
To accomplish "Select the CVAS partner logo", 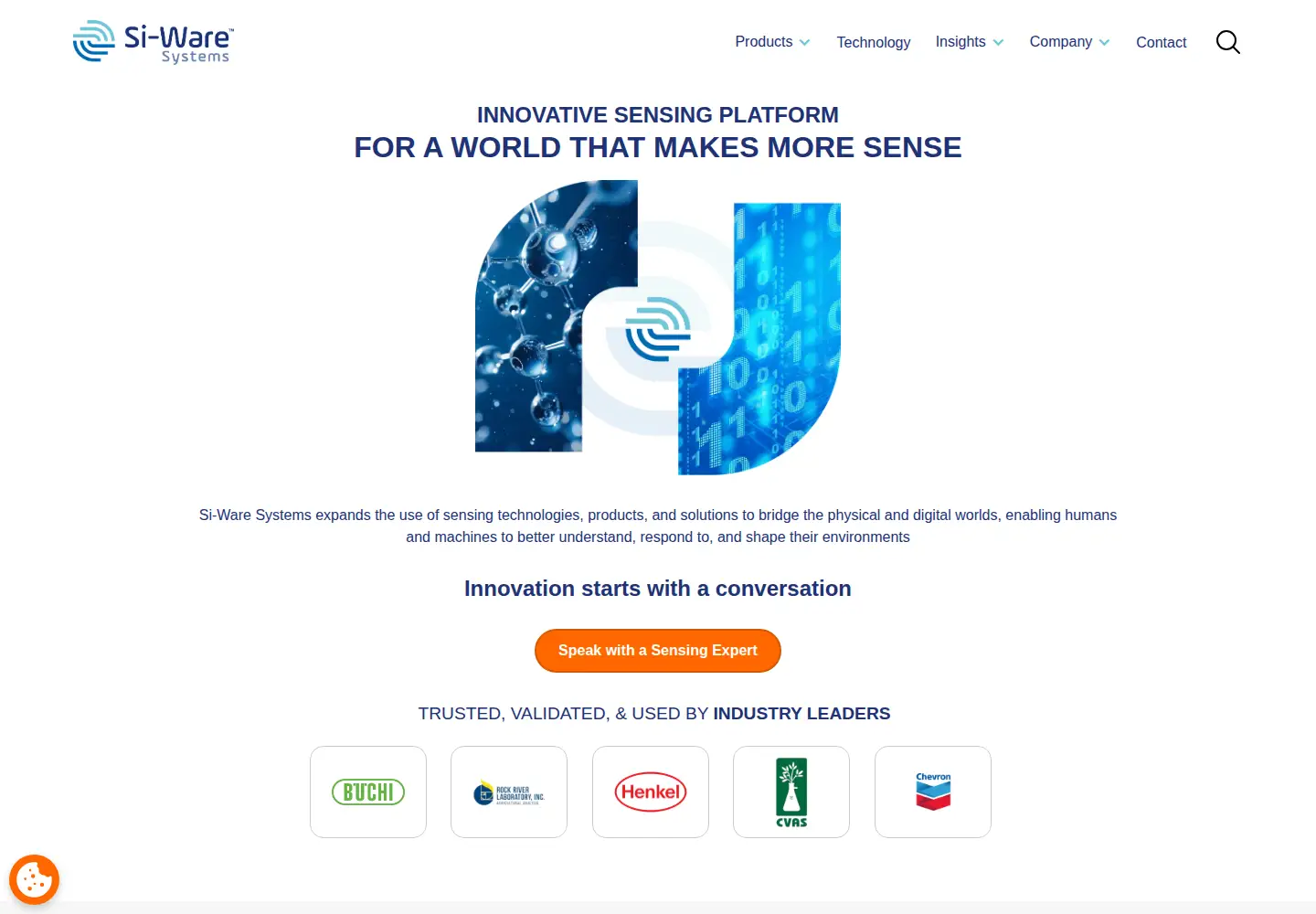I will coord(791,792).
